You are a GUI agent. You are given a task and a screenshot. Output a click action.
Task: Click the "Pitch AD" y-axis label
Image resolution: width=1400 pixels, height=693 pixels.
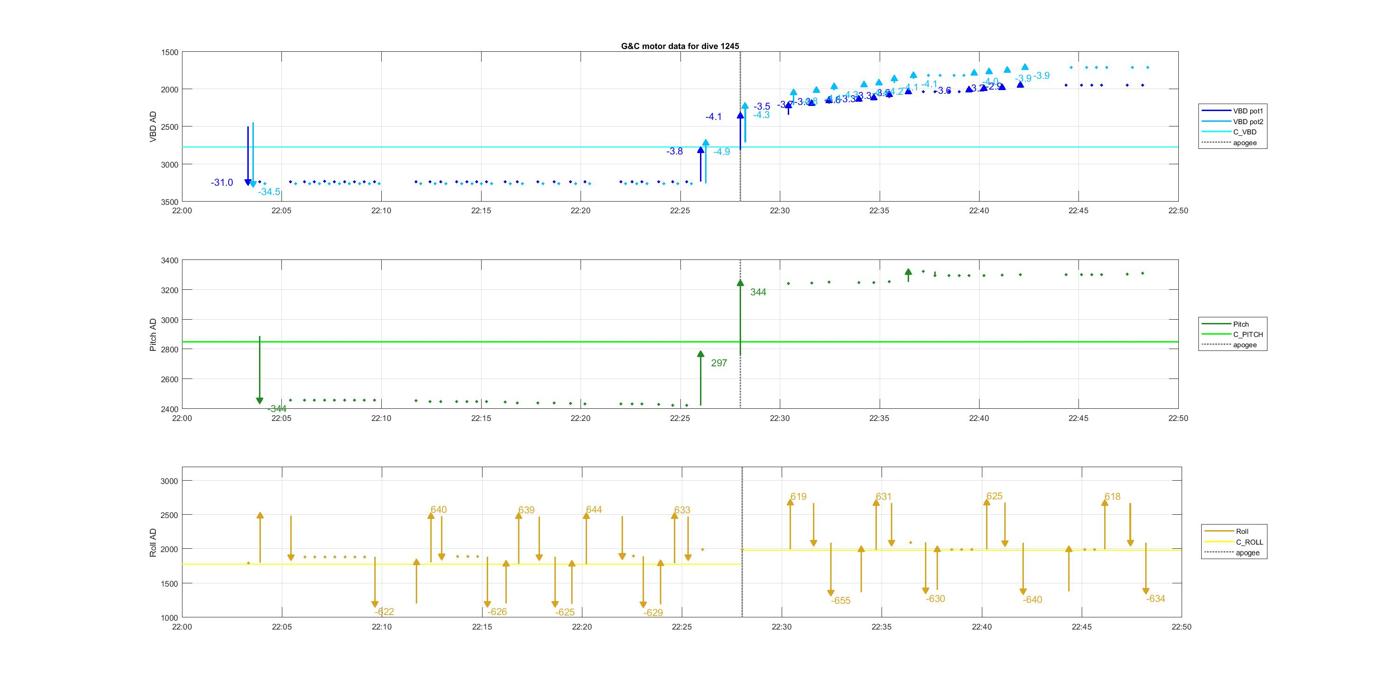click(153, 335)
